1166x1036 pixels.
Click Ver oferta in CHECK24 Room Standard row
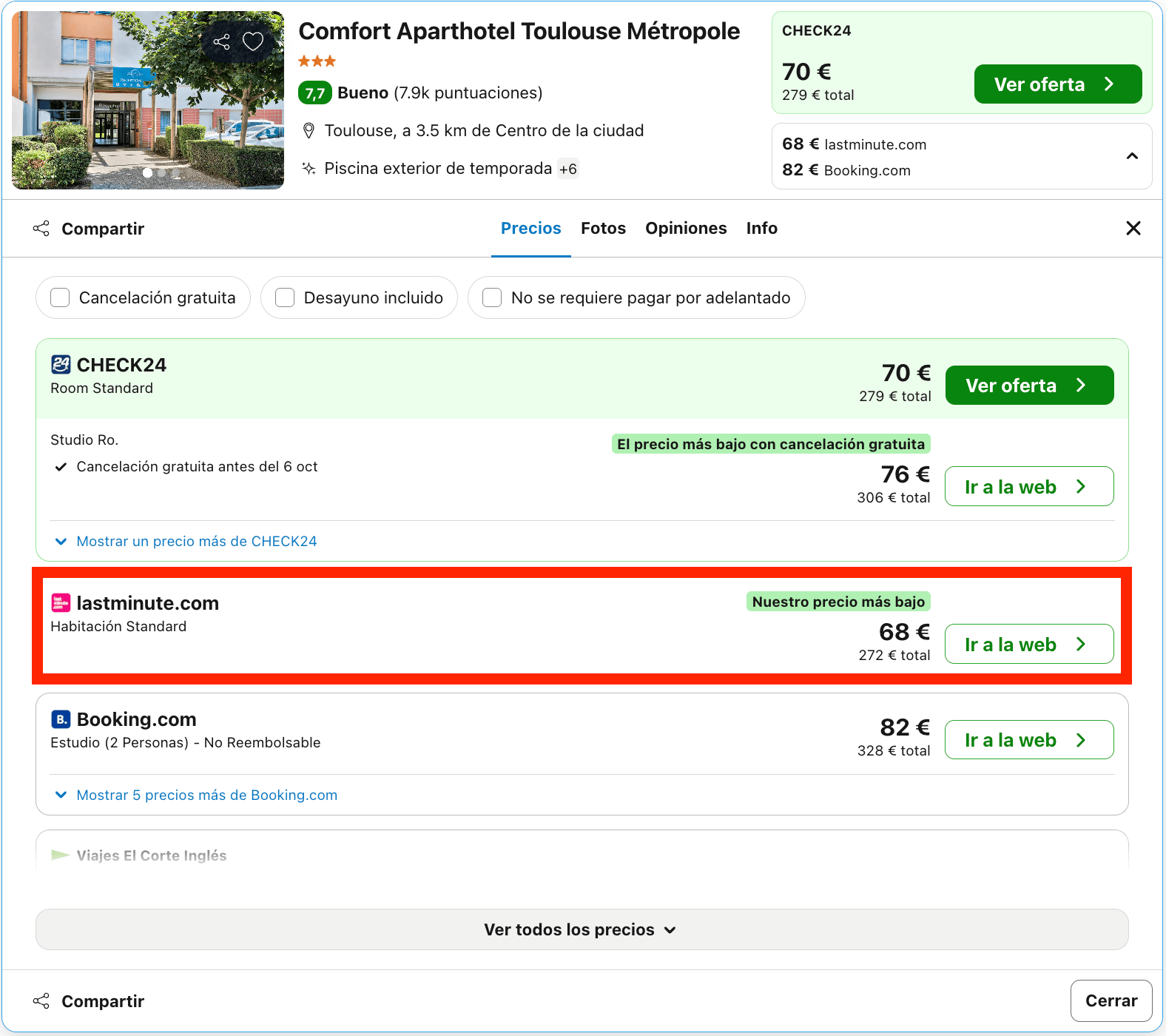coord(1029,386)
